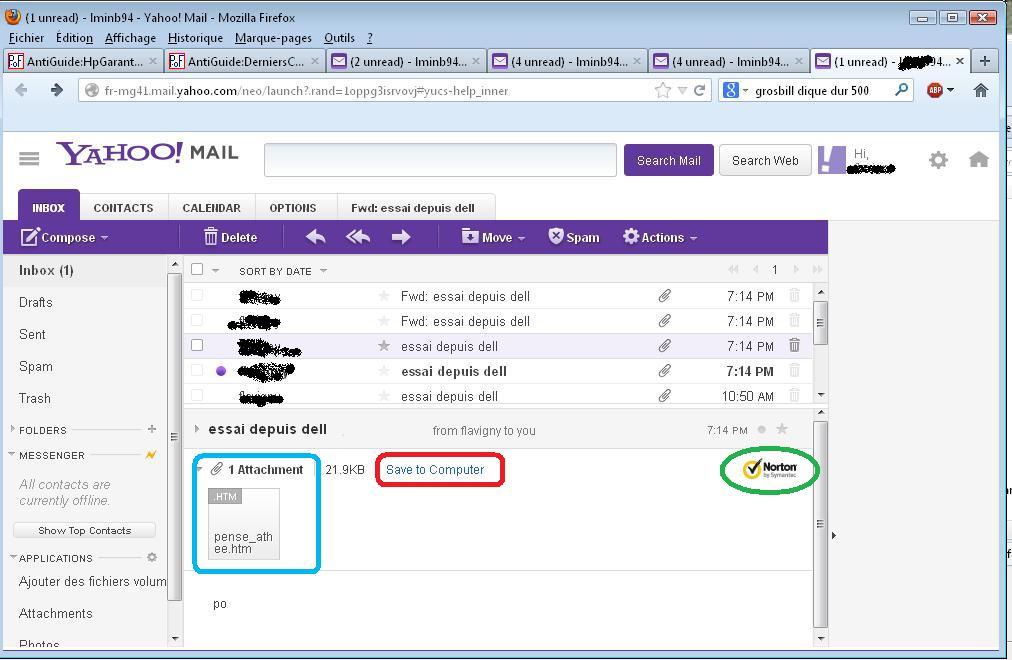Open the Fichier menu
Image resolution: width=1012 pixels, height=660 pixels.
26,38
